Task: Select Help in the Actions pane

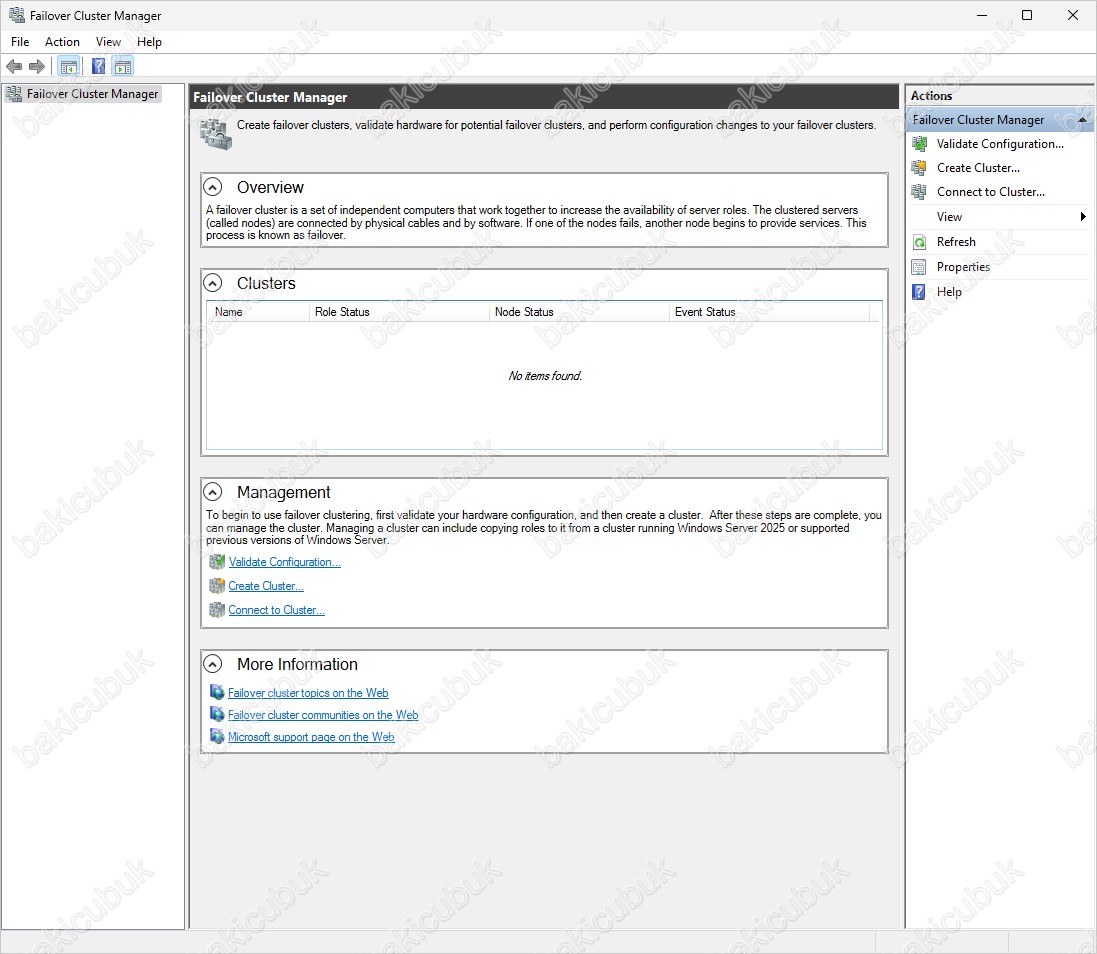Action: [949, 292]
